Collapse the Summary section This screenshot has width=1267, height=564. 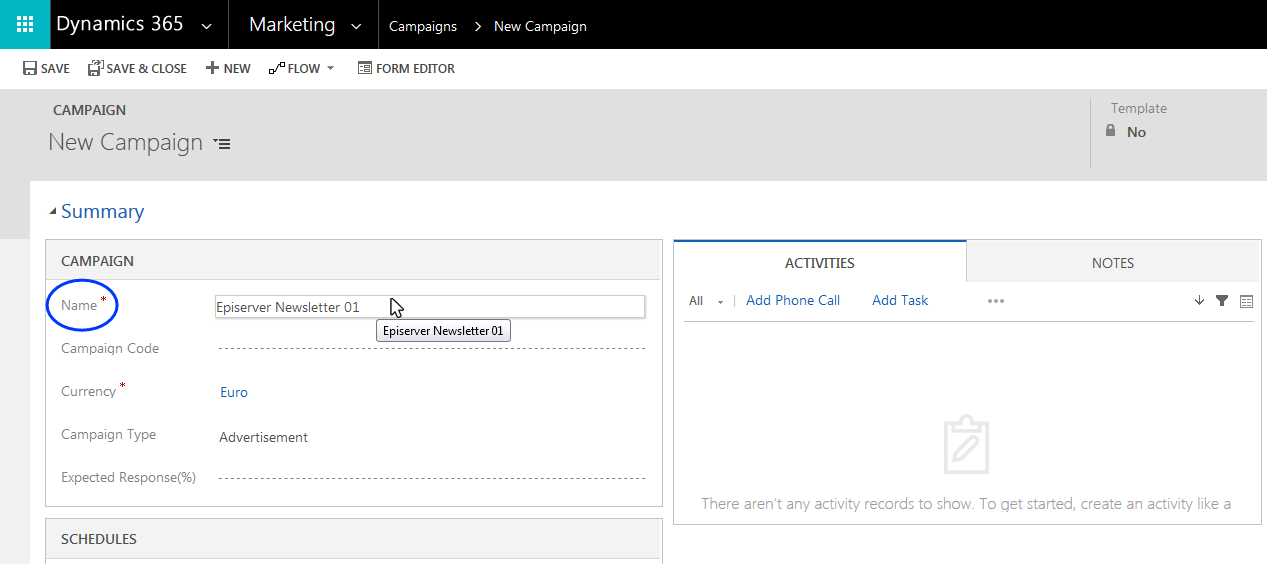(x=53, y=212)
